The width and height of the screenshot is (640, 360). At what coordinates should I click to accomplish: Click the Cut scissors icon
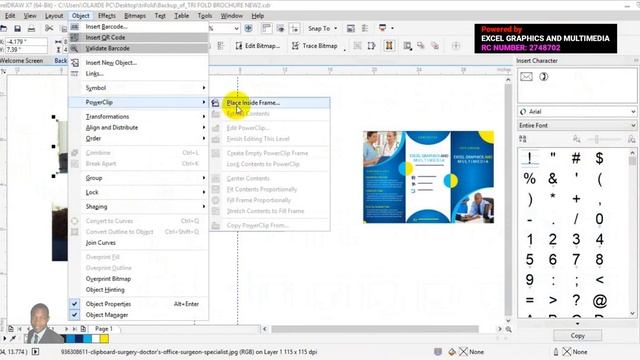49,28
